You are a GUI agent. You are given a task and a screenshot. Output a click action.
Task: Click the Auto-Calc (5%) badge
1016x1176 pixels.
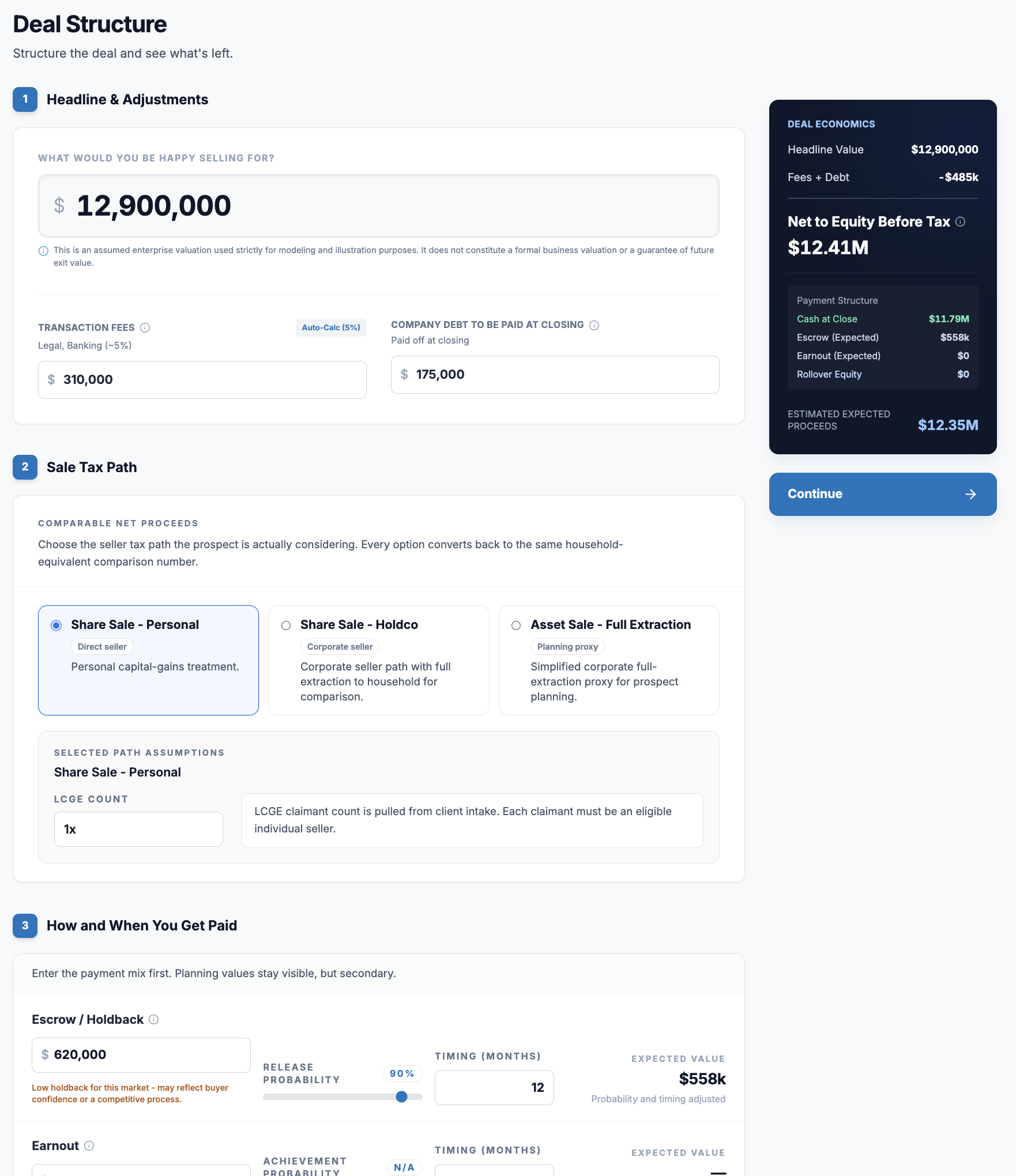point(331,327)
